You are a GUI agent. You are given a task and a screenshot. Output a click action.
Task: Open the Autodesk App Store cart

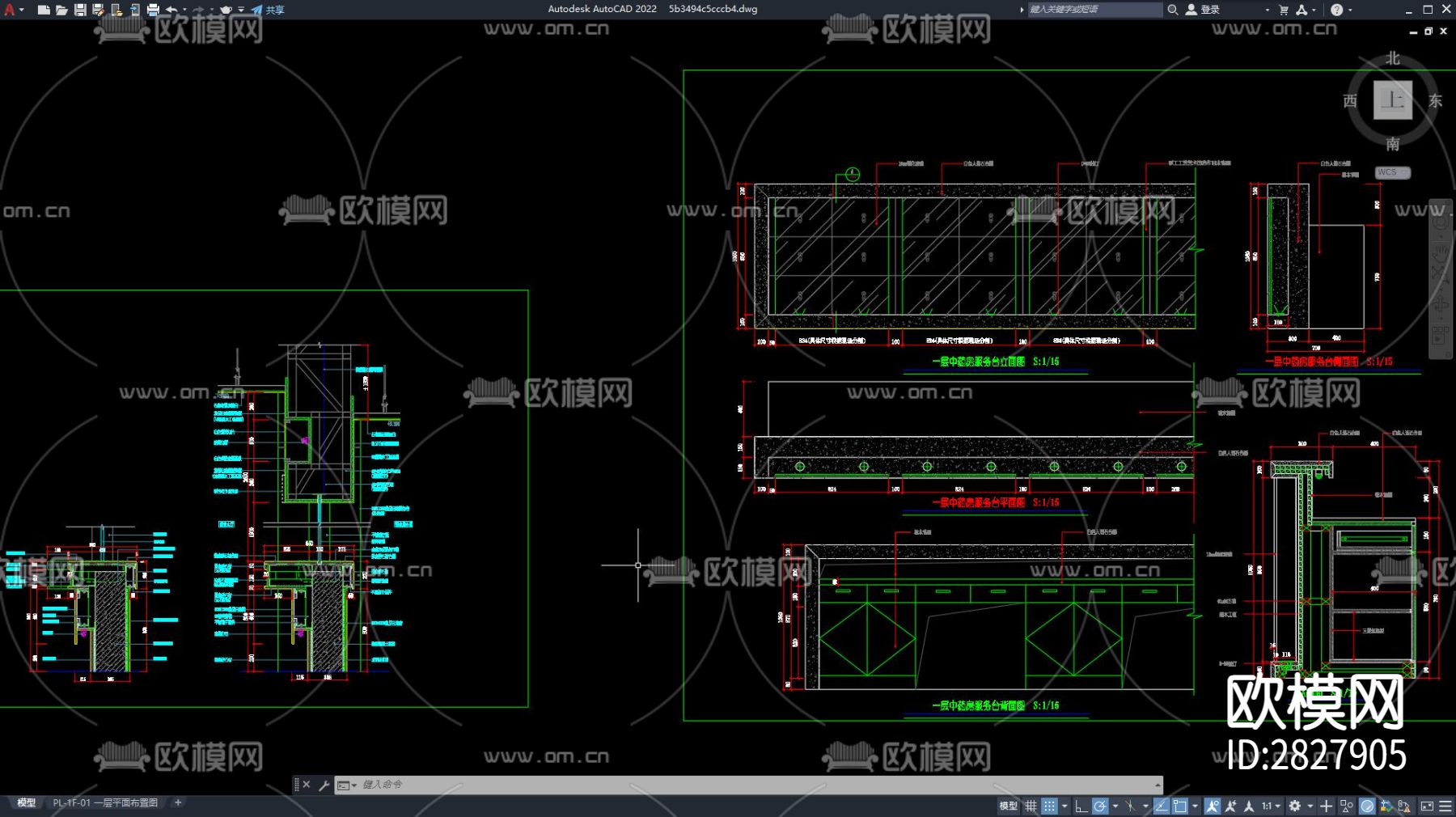tap(1284, 10)
